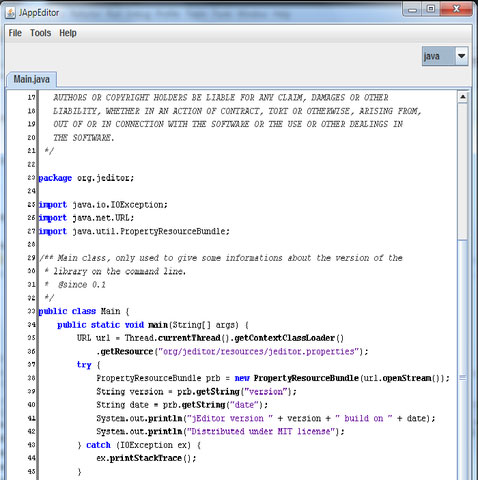Expand the java language dropdown arrow

[x=461, y=56]
